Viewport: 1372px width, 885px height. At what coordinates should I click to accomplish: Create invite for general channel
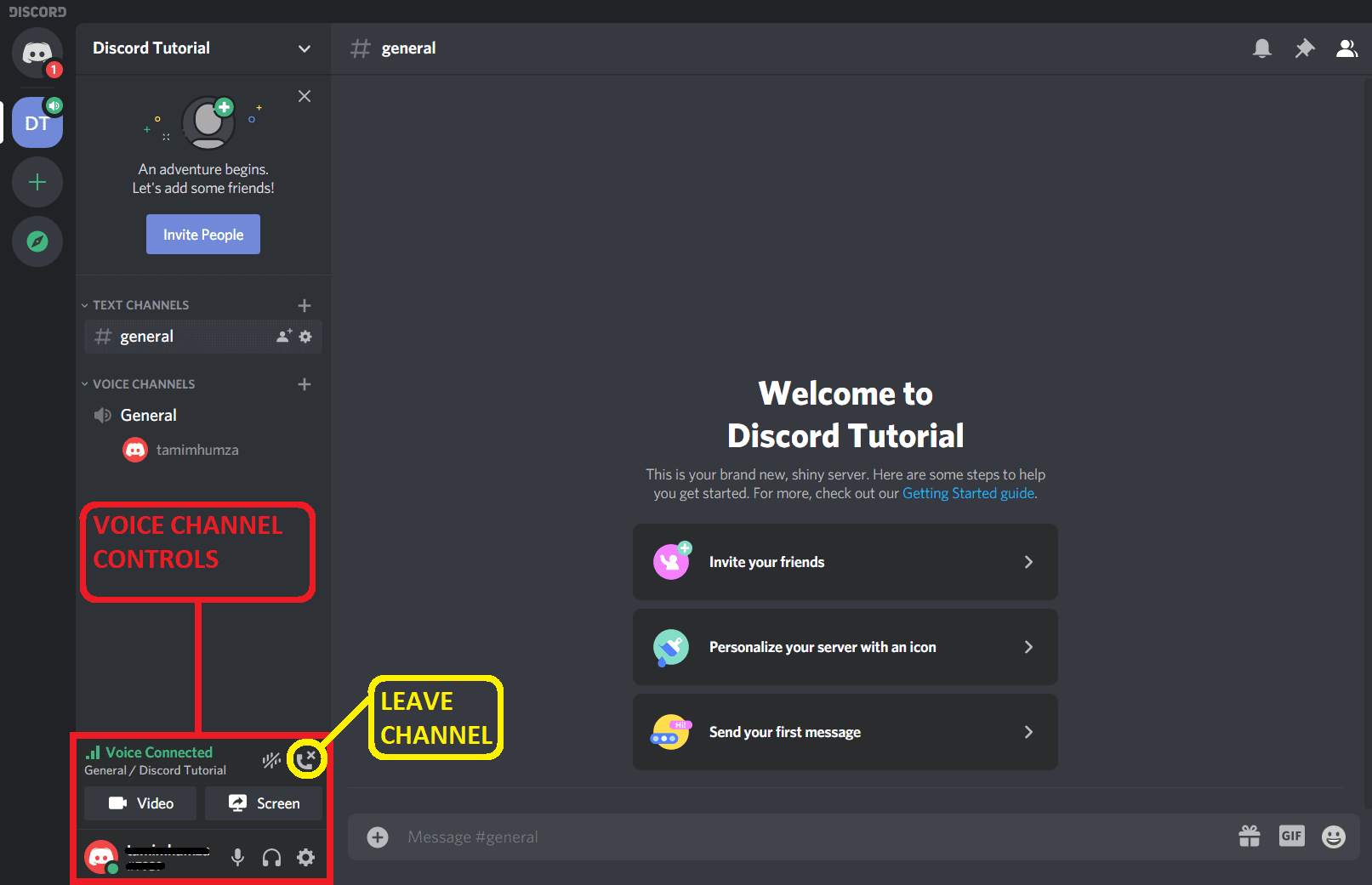pos(284,337)
